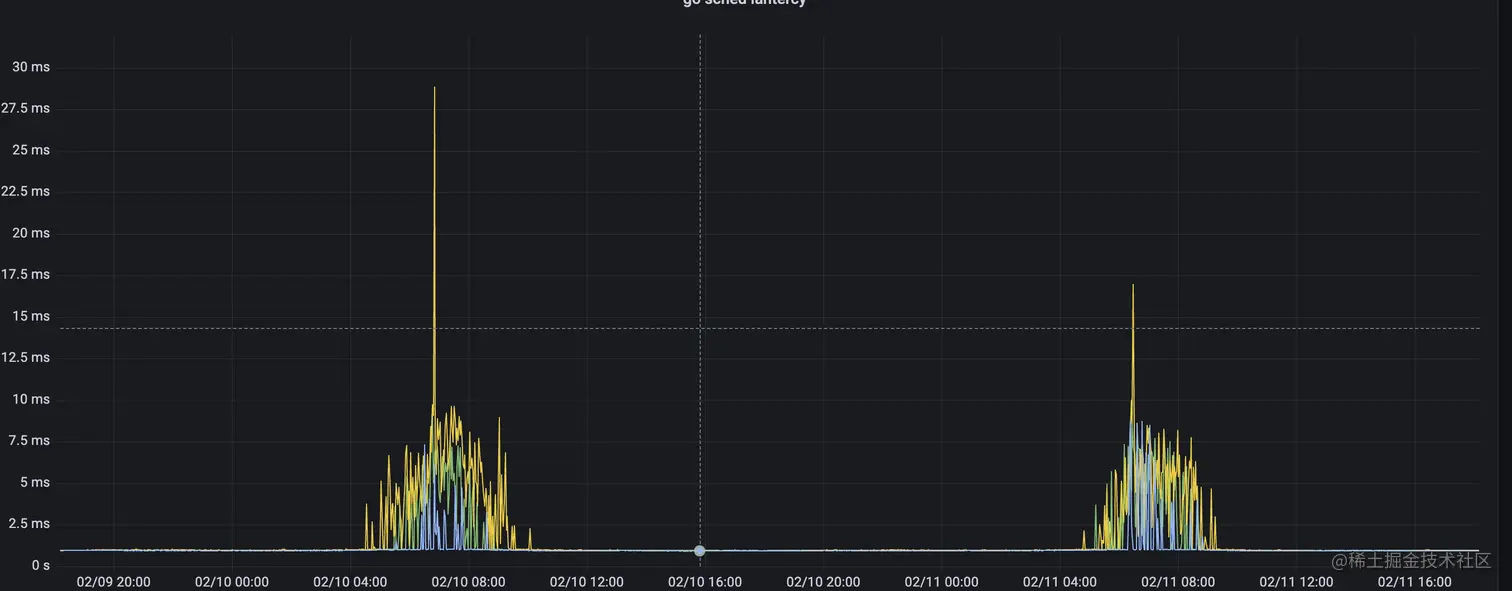
Task: Click the 17.5 ms y-axis label
Action: tap(25, 274)
